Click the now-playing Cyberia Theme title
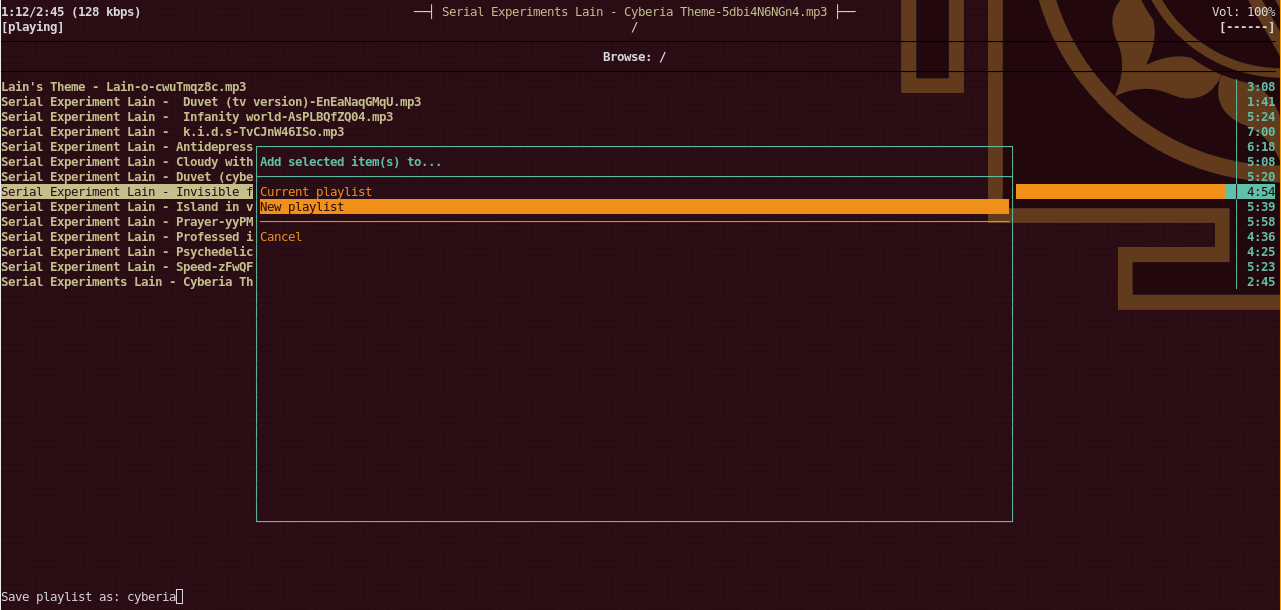 [634, 12]
